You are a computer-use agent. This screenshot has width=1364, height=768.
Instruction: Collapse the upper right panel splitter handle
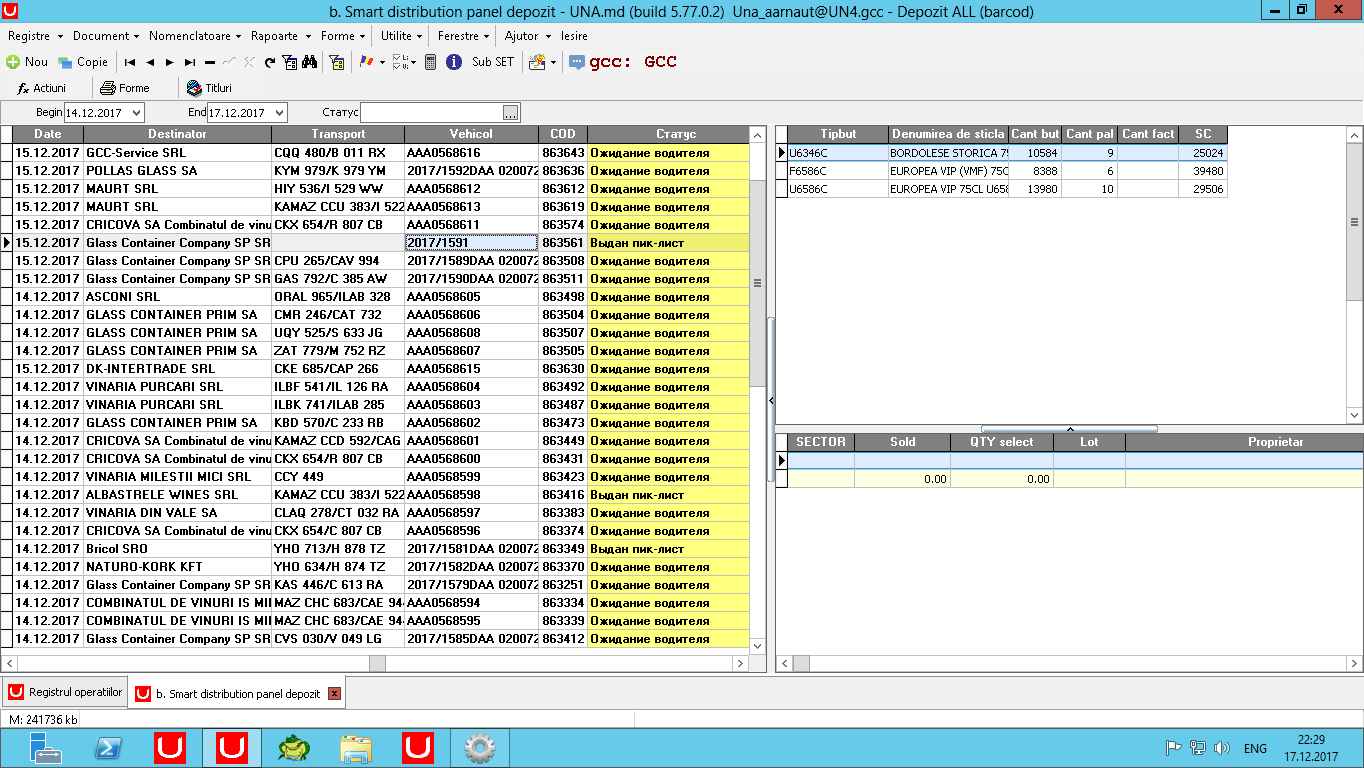tap(1069, 429)
